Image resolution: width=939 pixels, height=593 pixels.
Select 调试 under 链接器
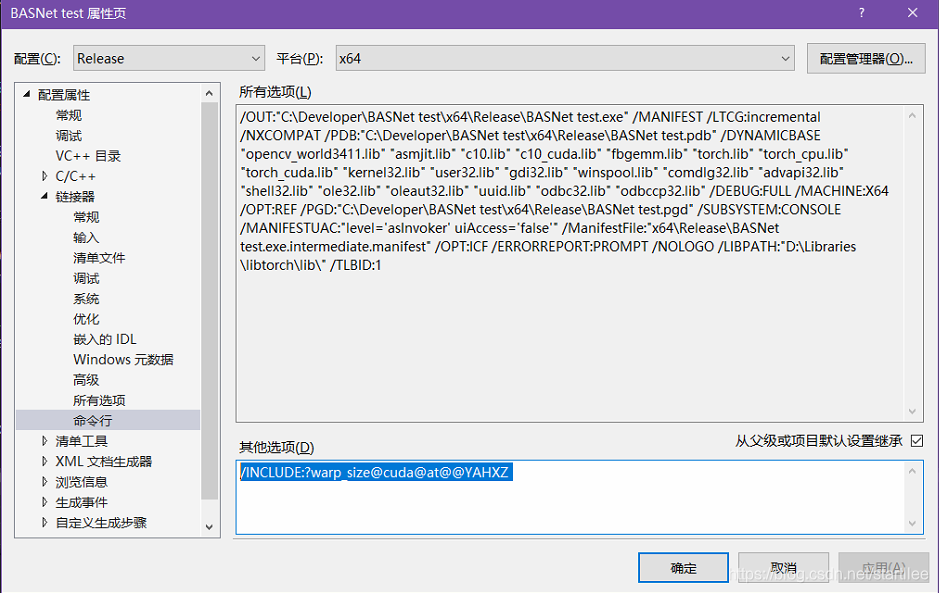(86, 278)
